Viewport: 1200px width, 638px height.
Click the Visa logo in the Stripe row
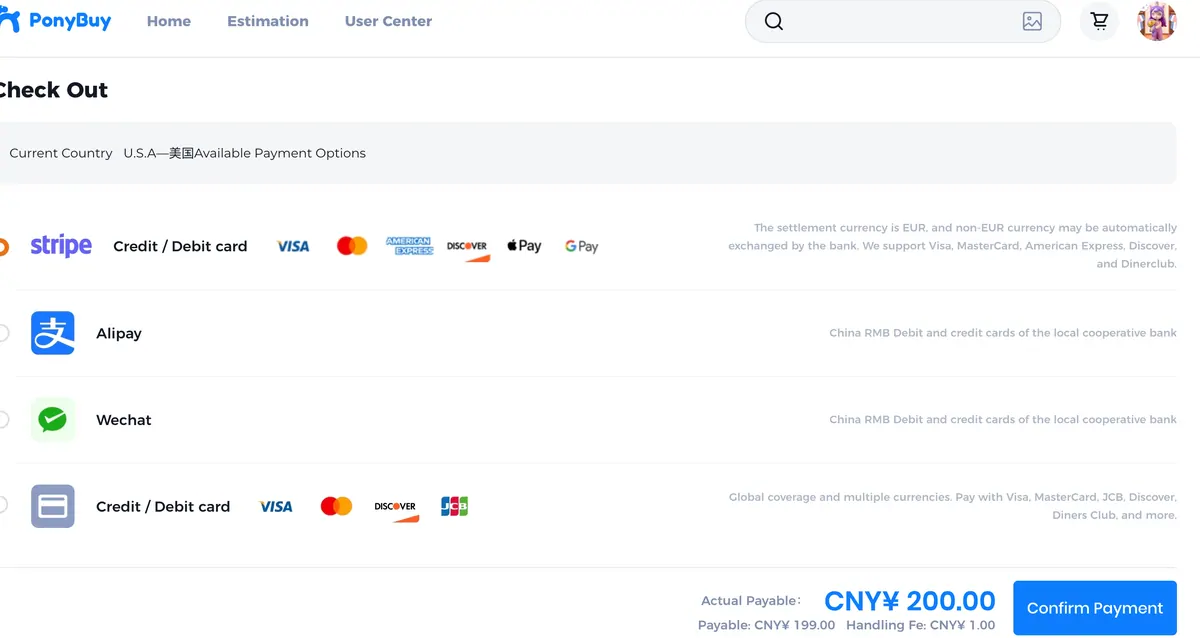pos(293,246)
